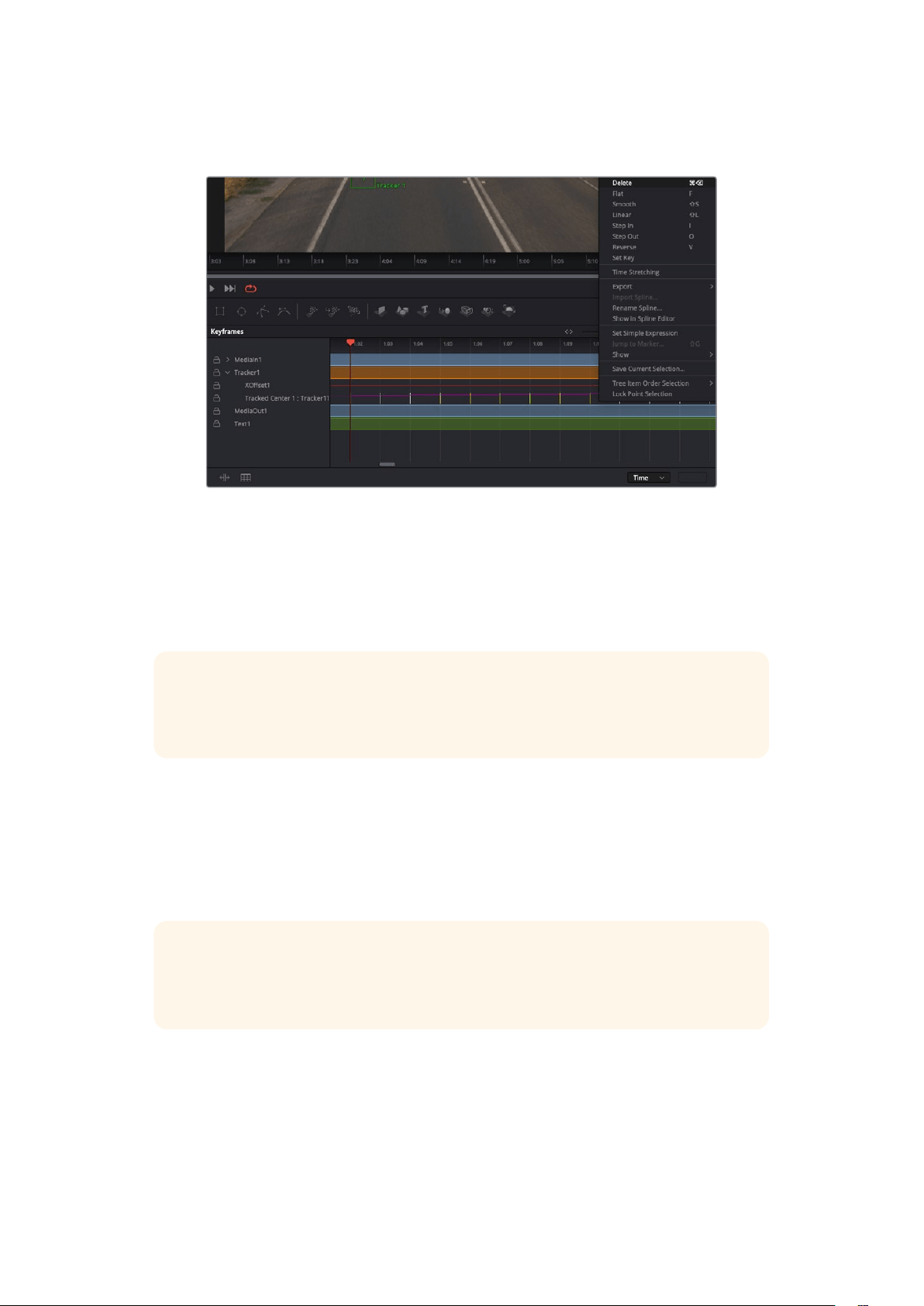This screenshot has width=924, height=1306.
Task: Open the Show submenu
Action: [x=657, y=355]
